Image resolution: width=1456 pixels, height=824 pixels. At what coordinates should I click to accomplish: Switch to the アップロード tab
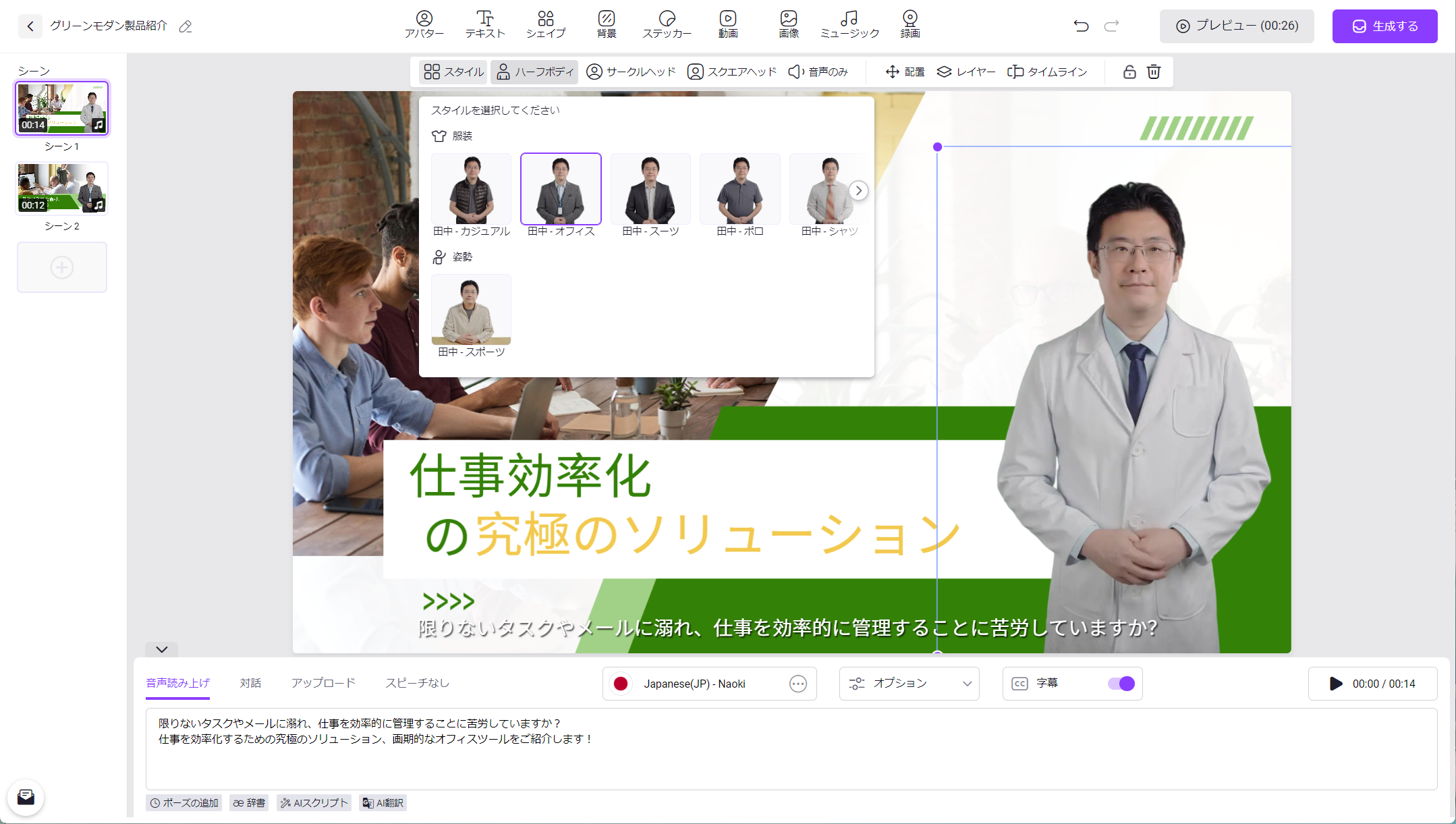[323, 683]
